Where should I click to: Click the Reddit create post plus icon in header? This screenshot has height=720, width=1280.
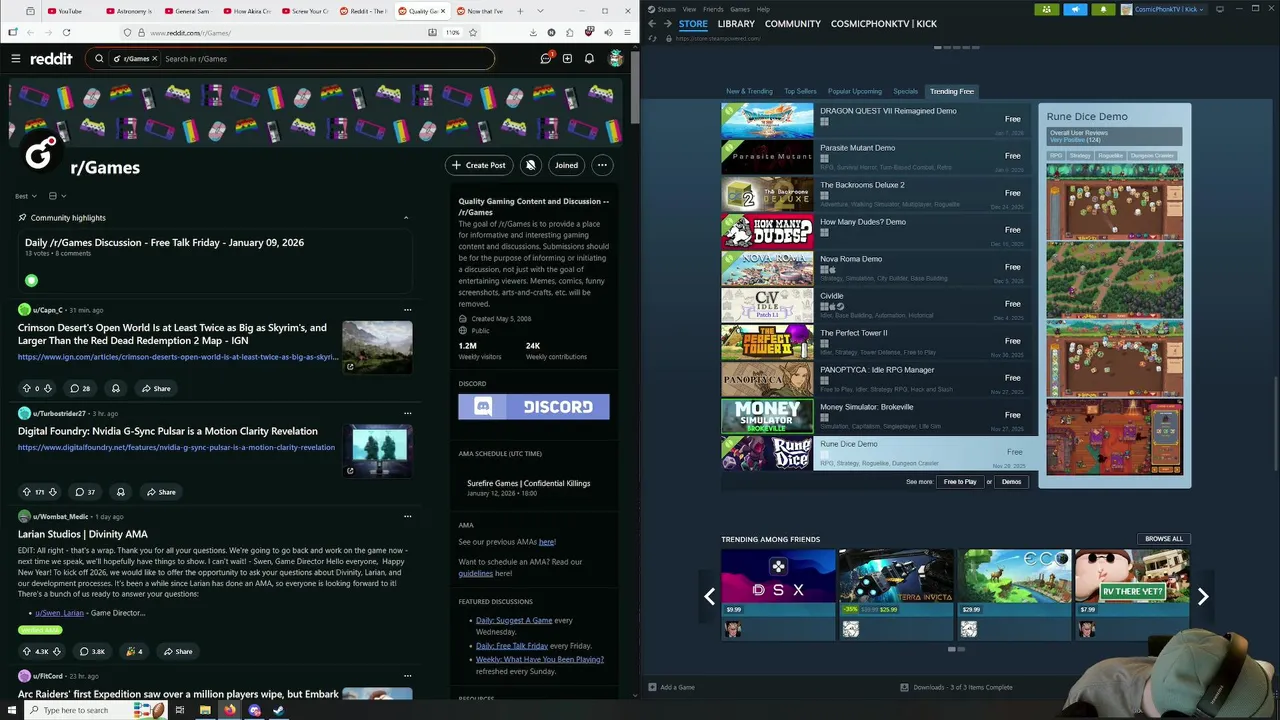click(x=567, y=59)
